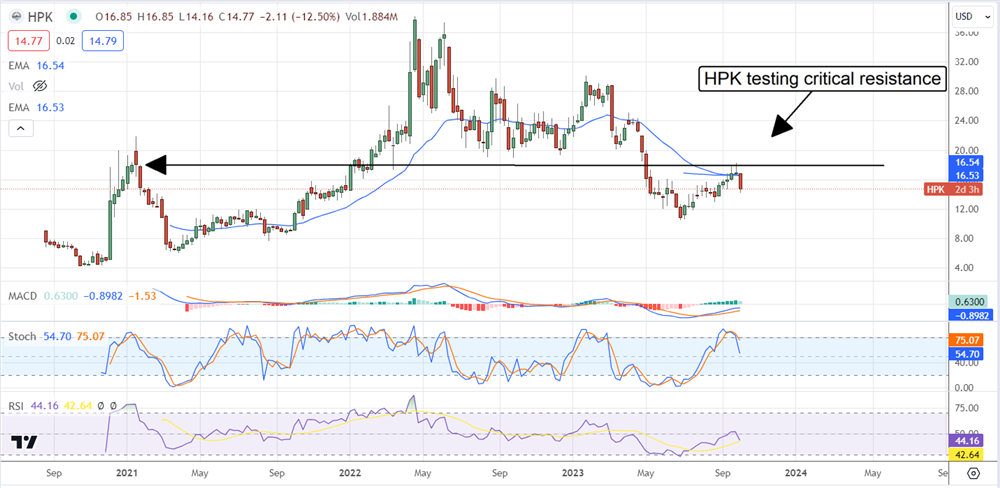
Task: Toggle the hidden-eye icon next to Vol
Action: (x=40, y=85)
